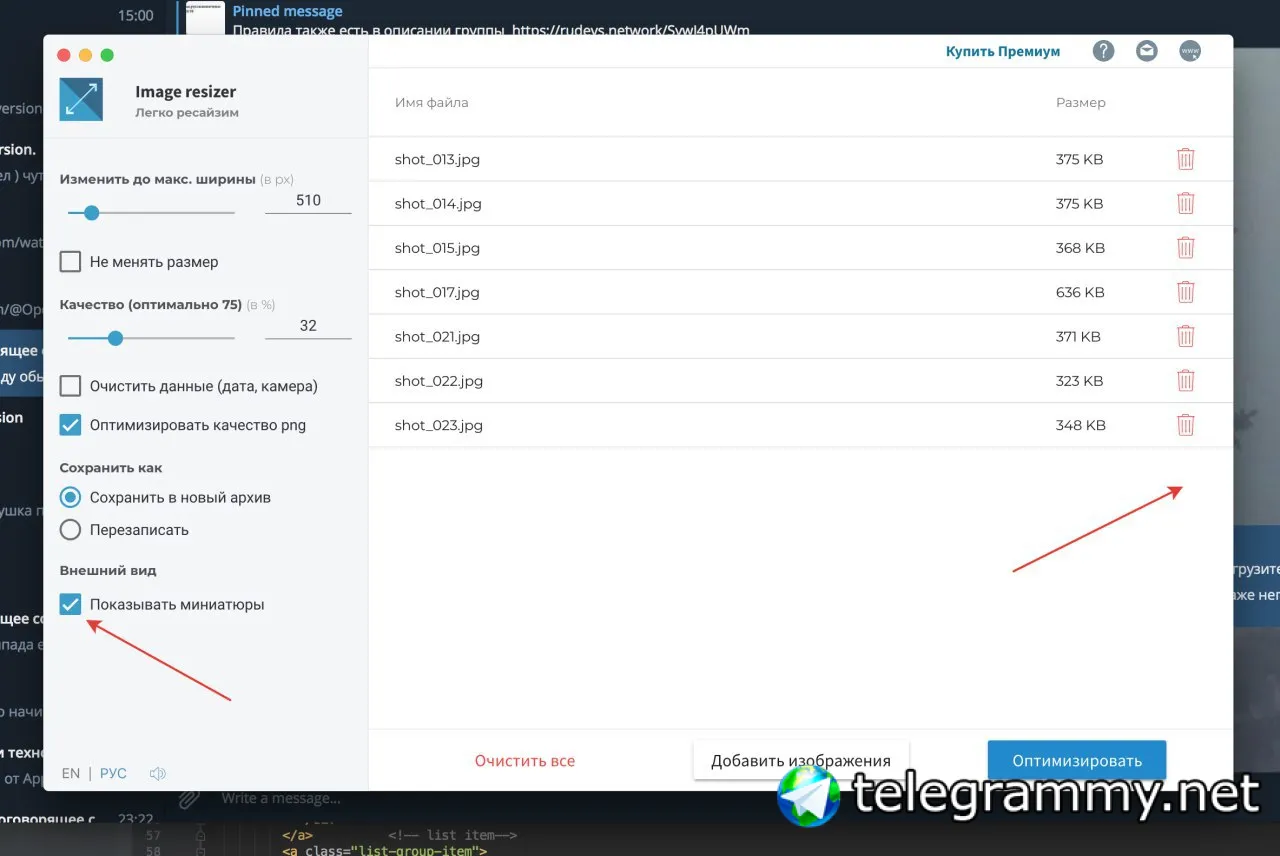This screenshot has height=856, width=1280.
Task: Enable 'Очистить данные (дата, камера)' checkbox
Action: point(70,386)
